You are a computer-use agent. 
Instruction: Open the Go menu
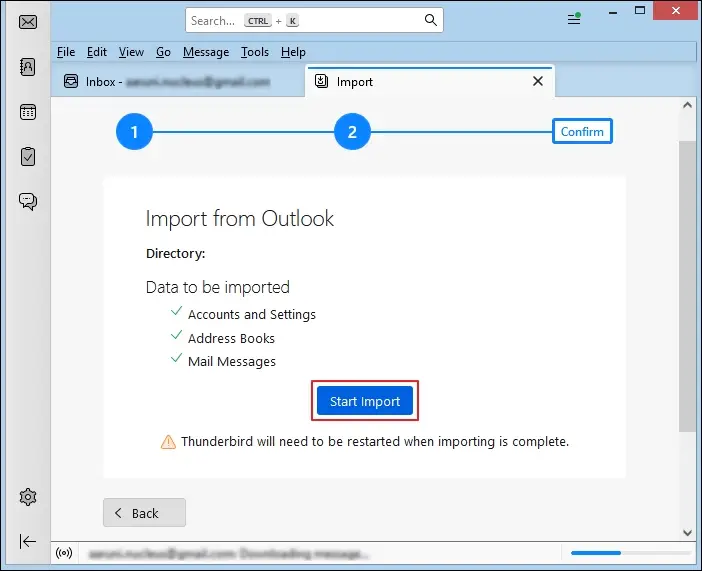pyautogui.click(x=163, y=52)
